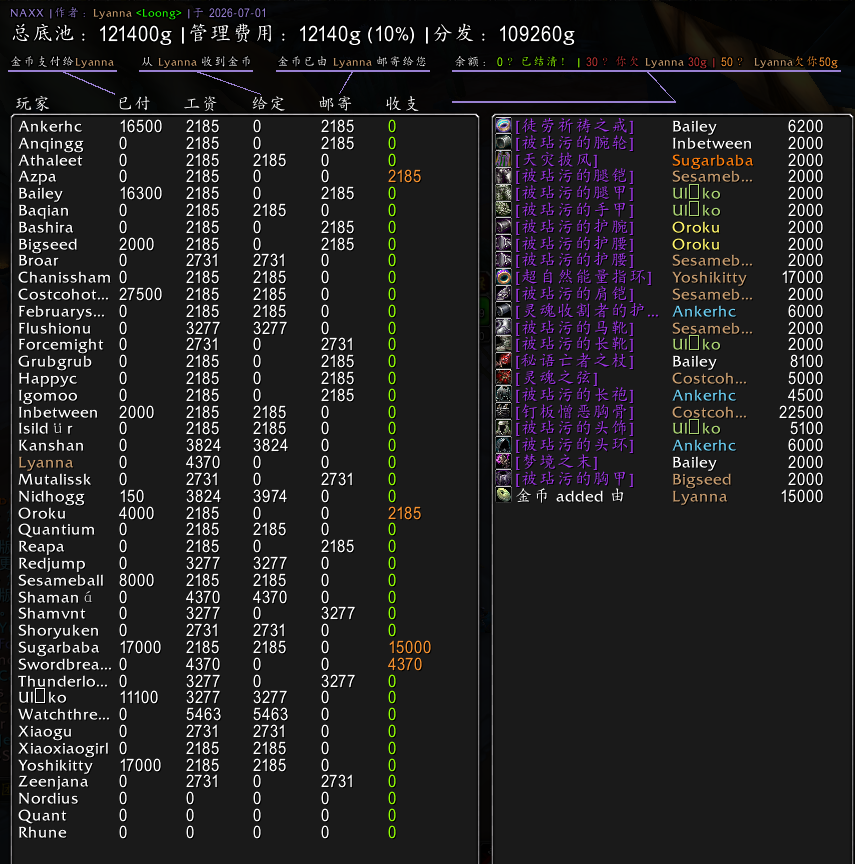Click the 收支 column header
The height and width of the screenshot is (864, 855).
click(x=402, y=103)
